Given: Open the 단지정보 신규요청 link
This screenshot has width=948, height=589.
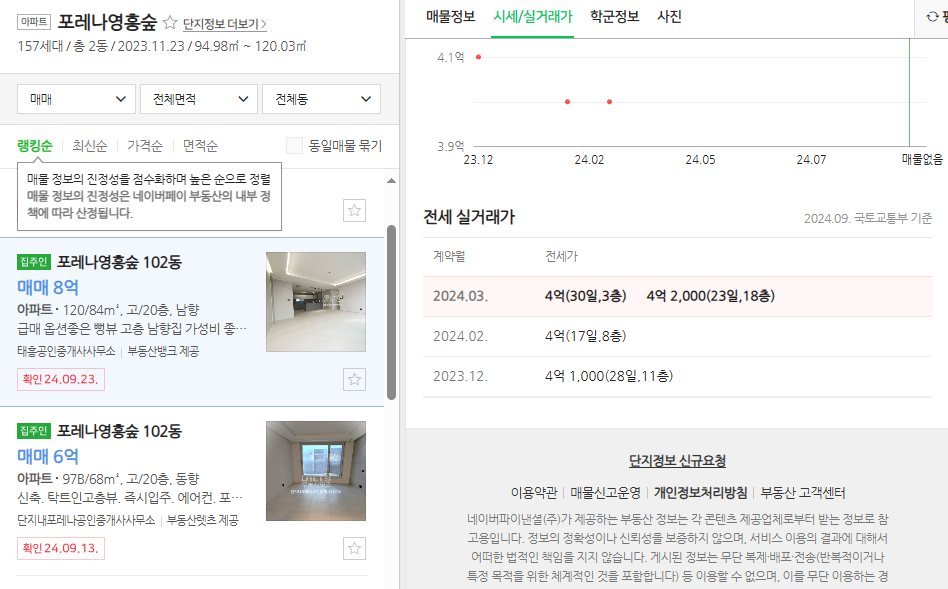Looking at the screenshot, I should 677,461.
